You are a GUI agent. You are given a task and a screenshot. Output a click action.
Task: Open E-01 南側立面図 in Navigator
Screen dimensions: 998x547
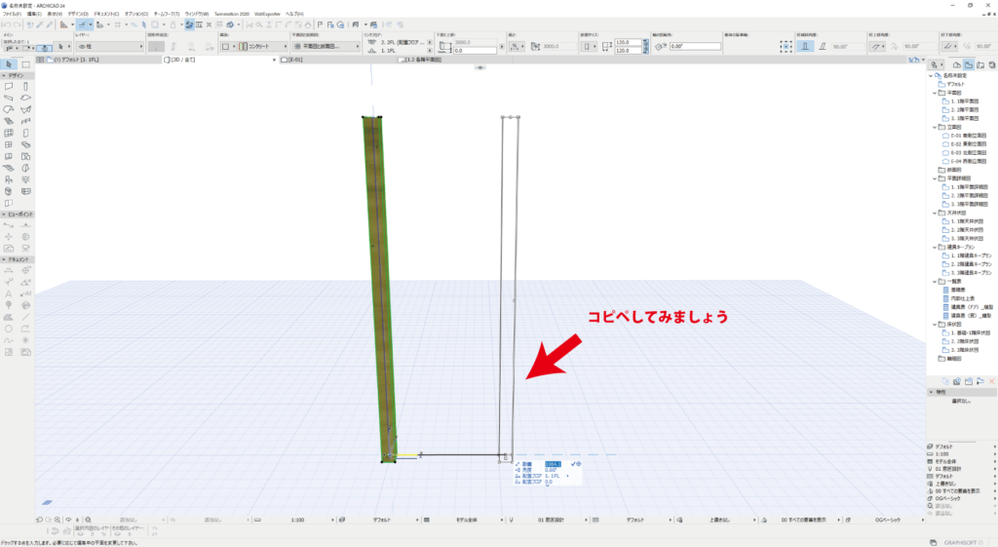coord(968,136)
